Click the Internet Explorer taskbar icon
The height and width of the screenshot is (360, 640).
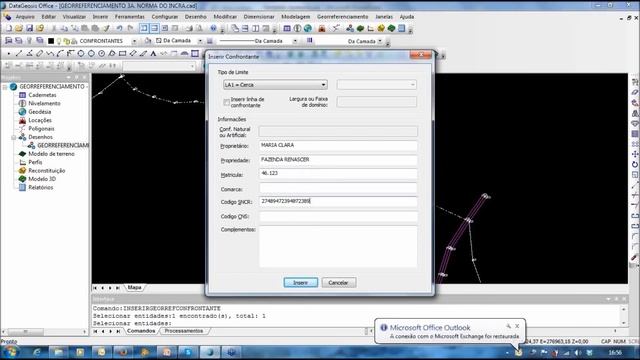point(37,352)
